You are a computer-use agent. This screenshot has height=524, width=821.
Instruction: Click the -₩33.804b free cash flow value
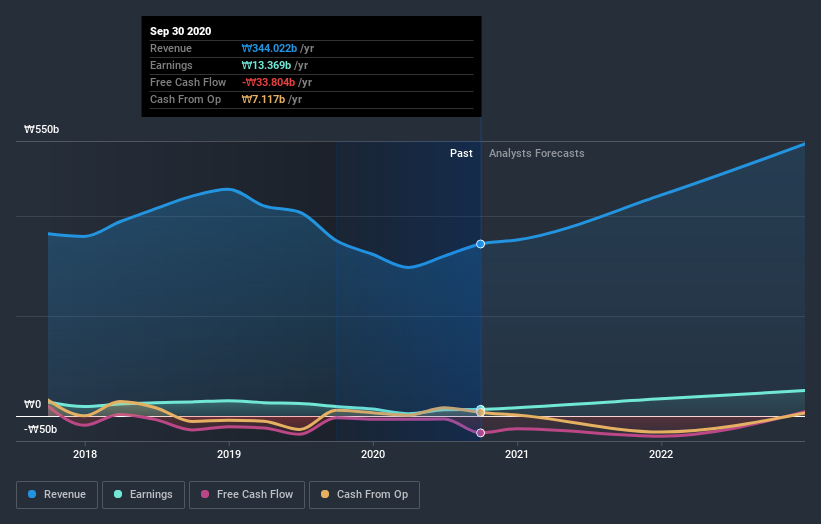point(268,82)
